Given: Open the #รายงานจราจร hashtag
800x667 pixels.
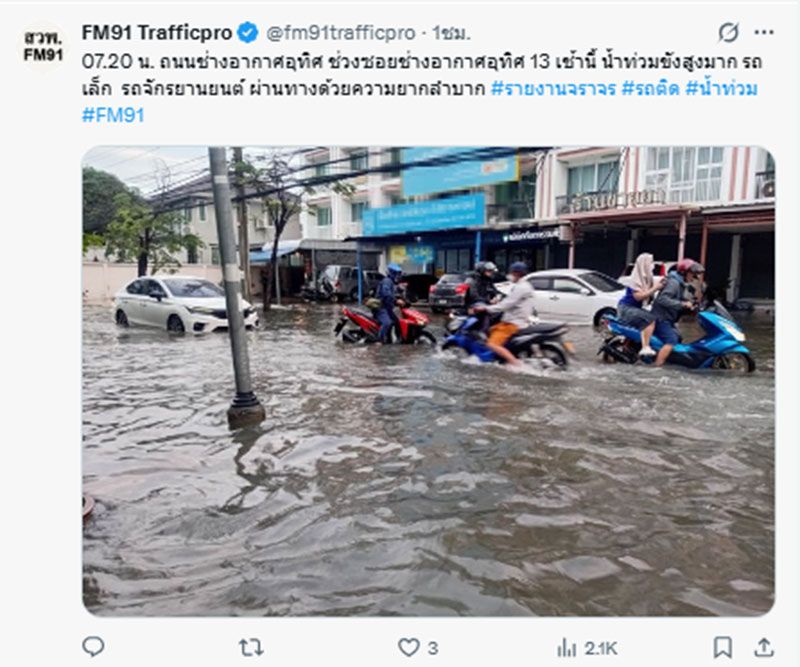Looking at the screenshot, I should (553, 89).
